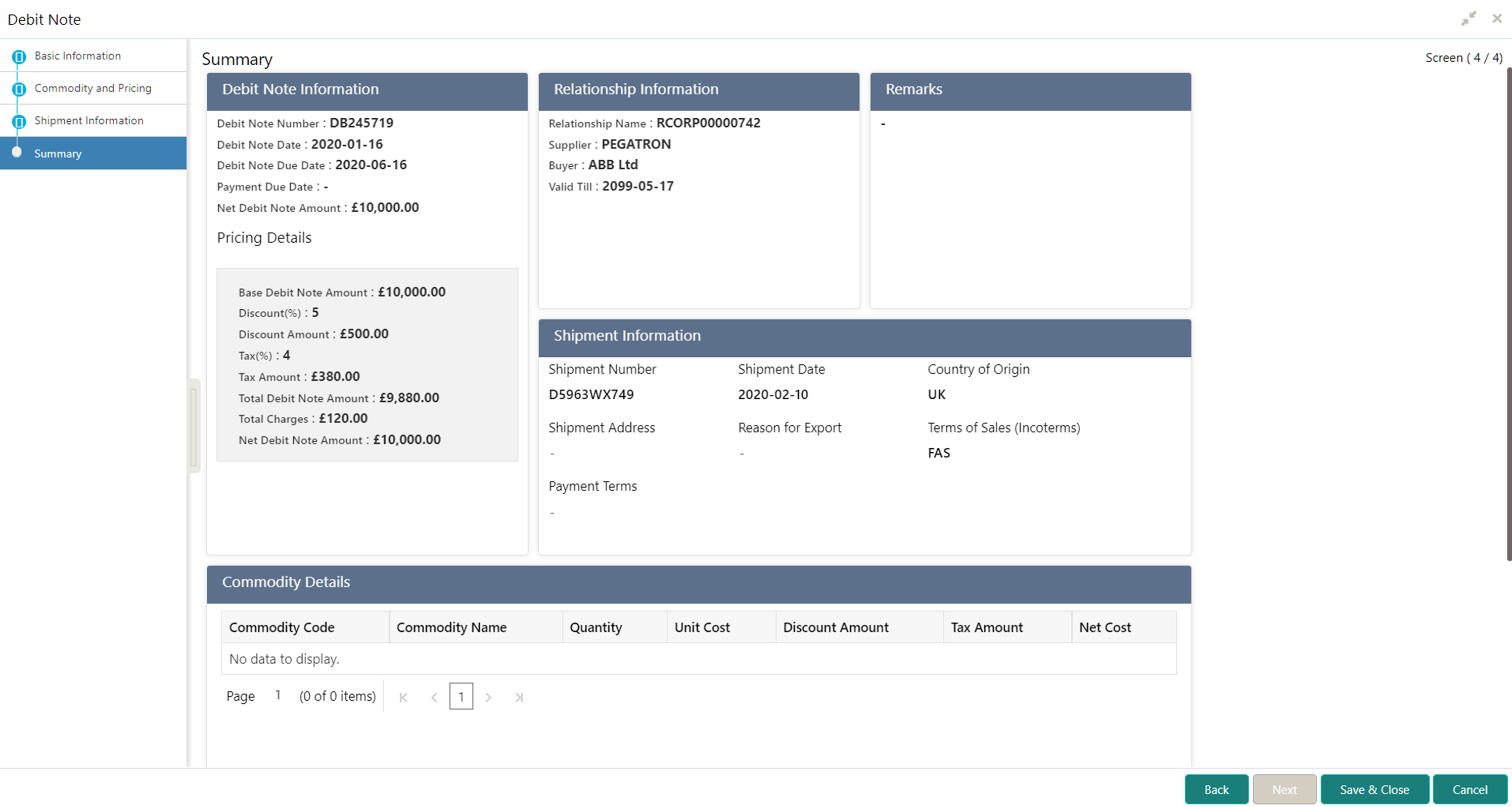The image size is (1512, 807).
Task: Close the Debit Note window
Action: click(1497, 19)
